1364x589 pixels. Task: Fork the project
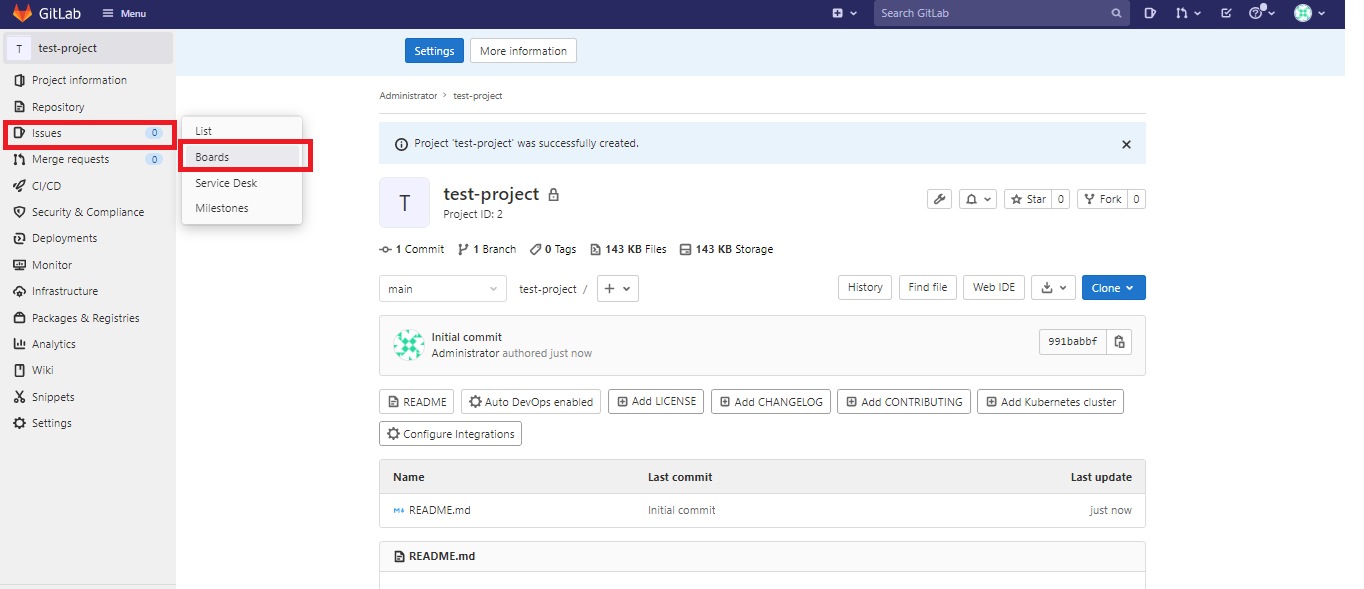(x=1102, y=199)
